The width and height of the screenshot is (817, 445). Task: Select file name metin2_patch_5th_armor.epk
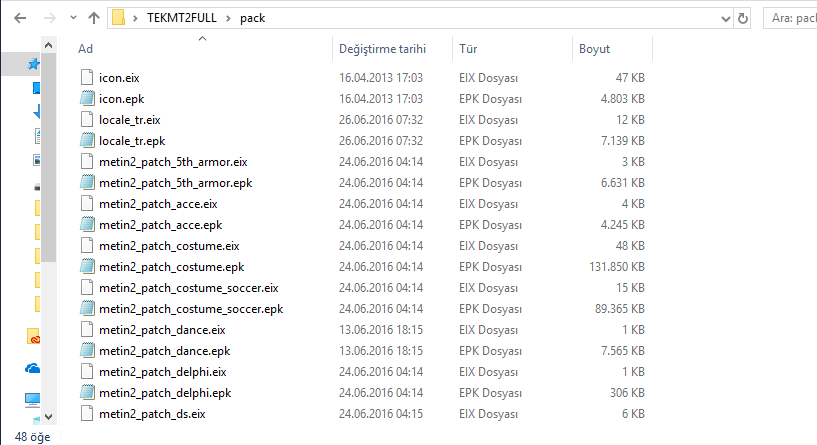pyautogui.click(x=176, y=183)
